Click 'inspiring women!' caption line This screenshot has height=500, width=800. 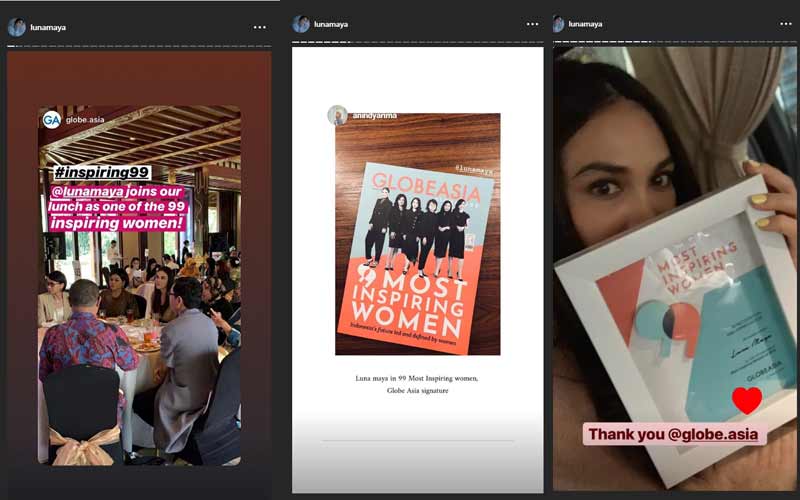point(117,223)
